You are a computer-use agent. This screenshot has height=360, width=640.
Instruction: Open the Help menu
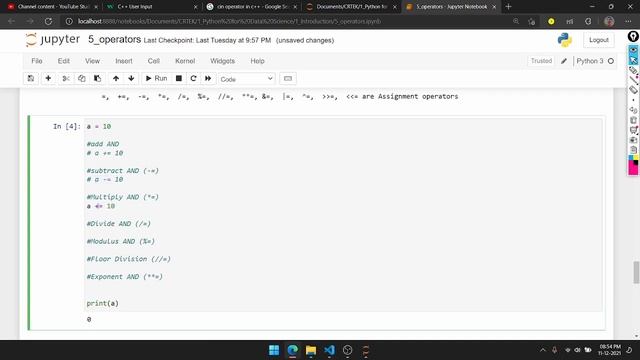pos(258,61)
